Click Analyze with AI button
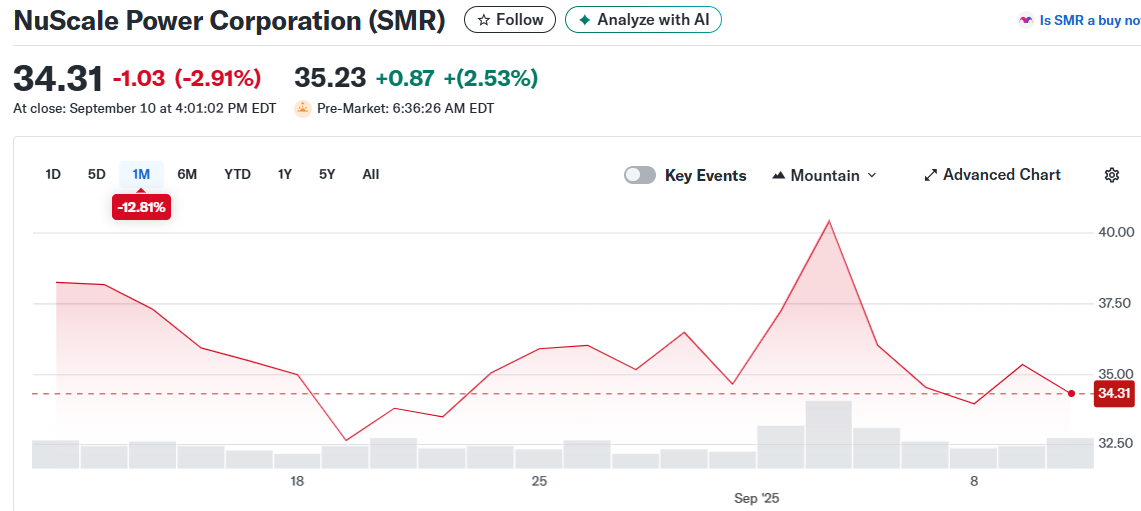 coord(643,20)
